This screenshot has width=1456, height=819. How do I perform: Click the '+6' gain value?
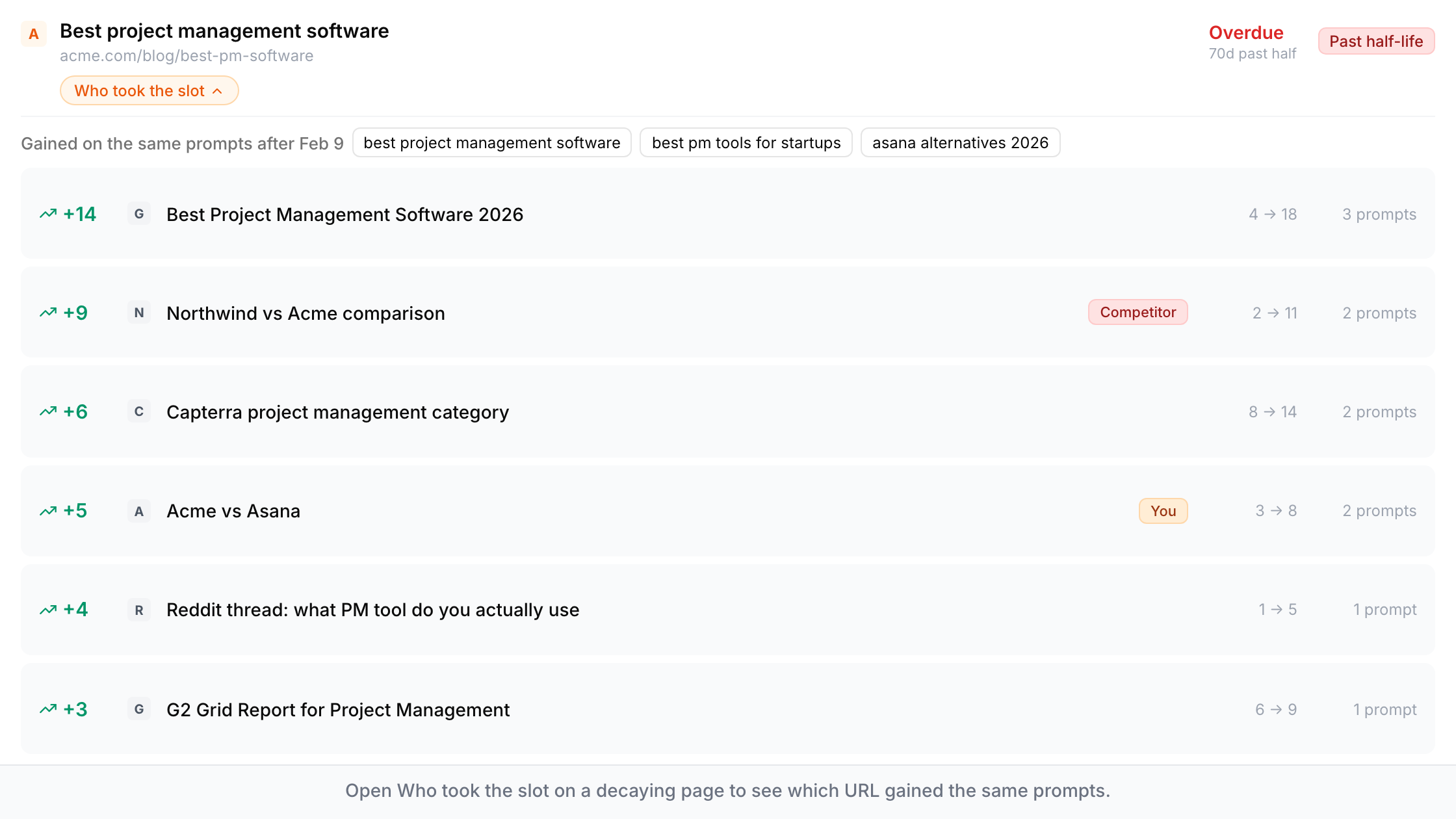click(x=75, y=411)
